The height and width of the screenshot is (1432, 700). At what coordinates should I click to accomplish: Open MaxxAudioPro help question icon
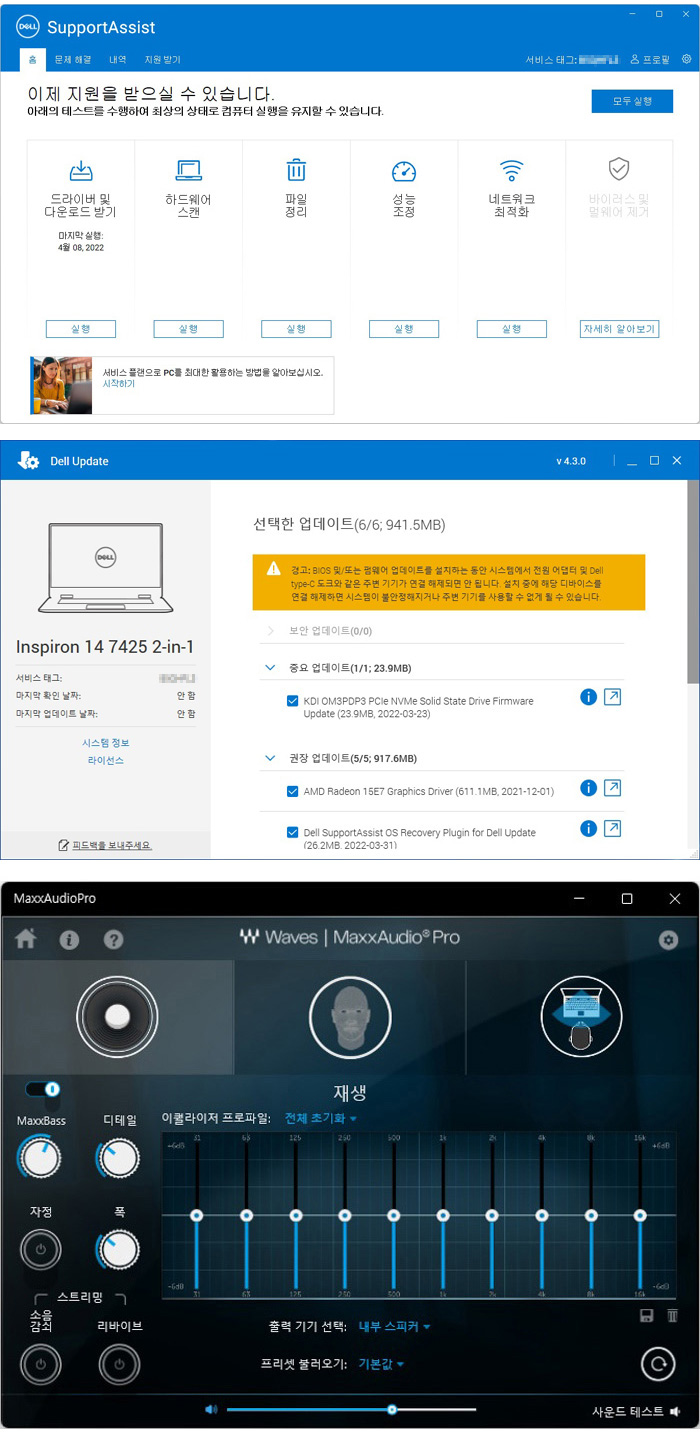click(114, 940)
